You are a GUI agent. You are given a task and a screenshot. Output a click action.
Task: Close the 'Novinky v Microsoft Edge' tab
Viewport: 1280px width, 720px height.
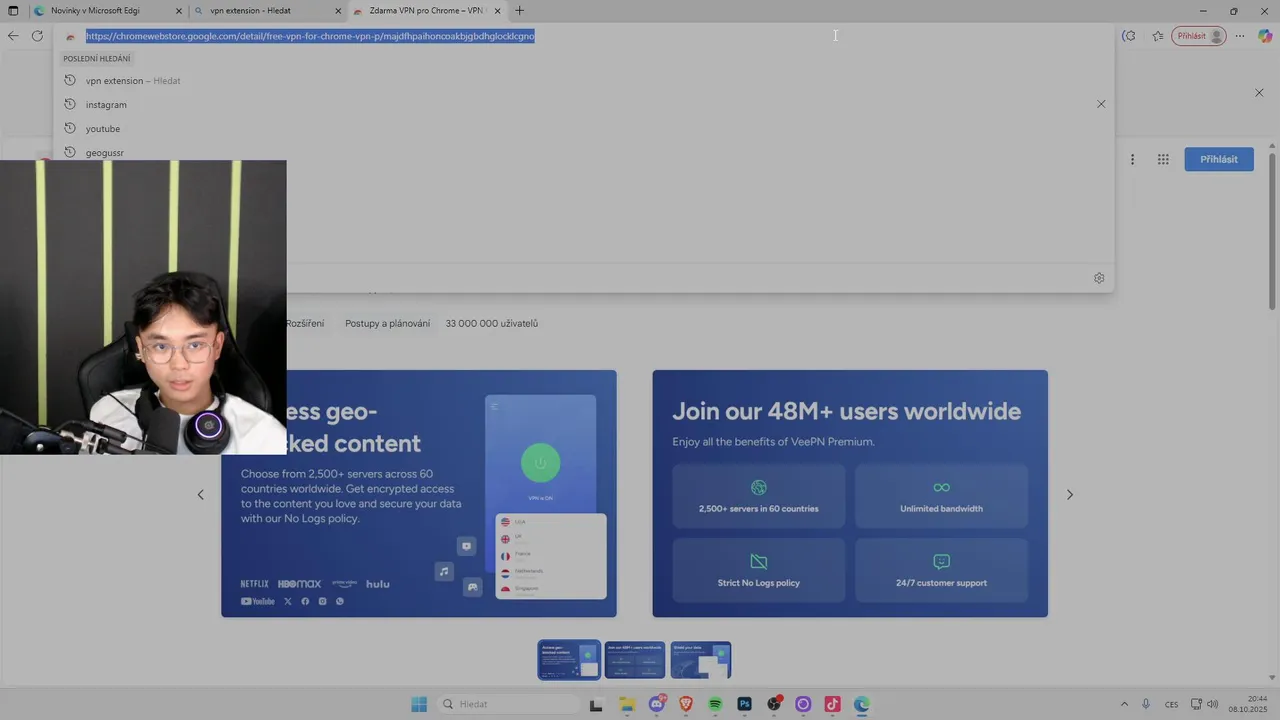tap(179, 11)
